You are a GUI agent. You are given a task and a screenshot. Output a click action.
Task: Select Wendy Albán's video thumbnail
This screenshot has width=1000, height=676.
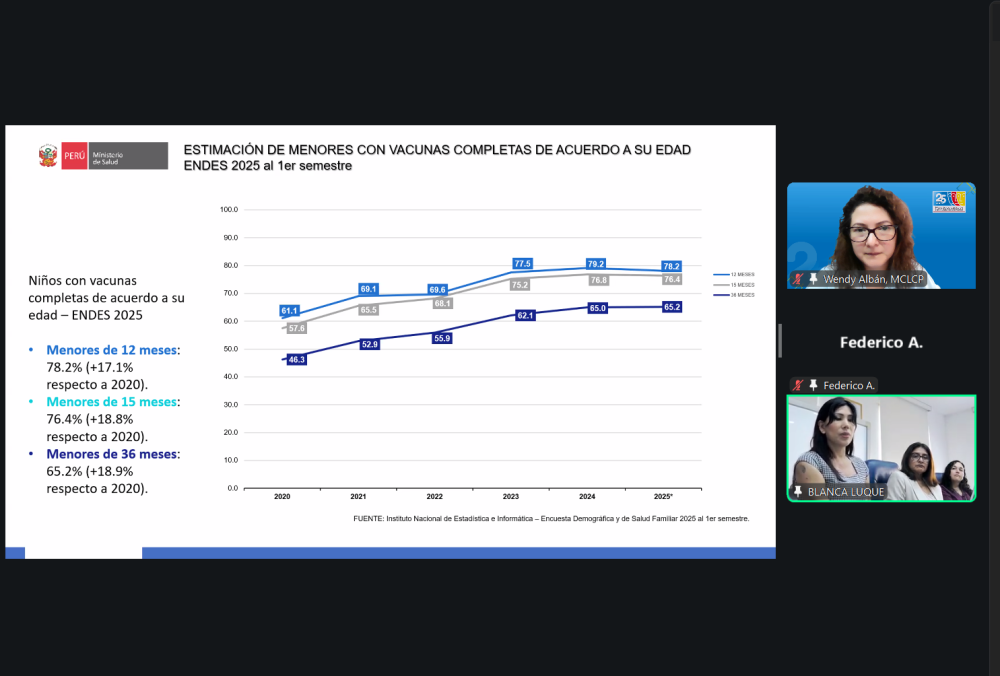pyautogui.click(x=881, y=235)
